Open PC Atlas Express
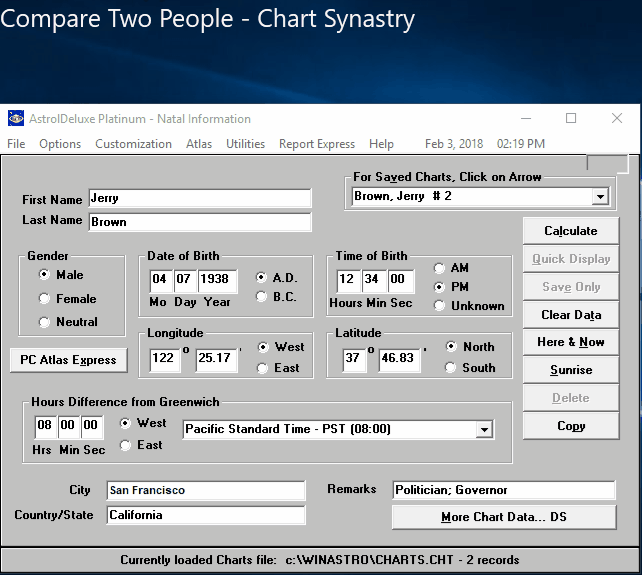The image size is (642, 575). (68, 360)
